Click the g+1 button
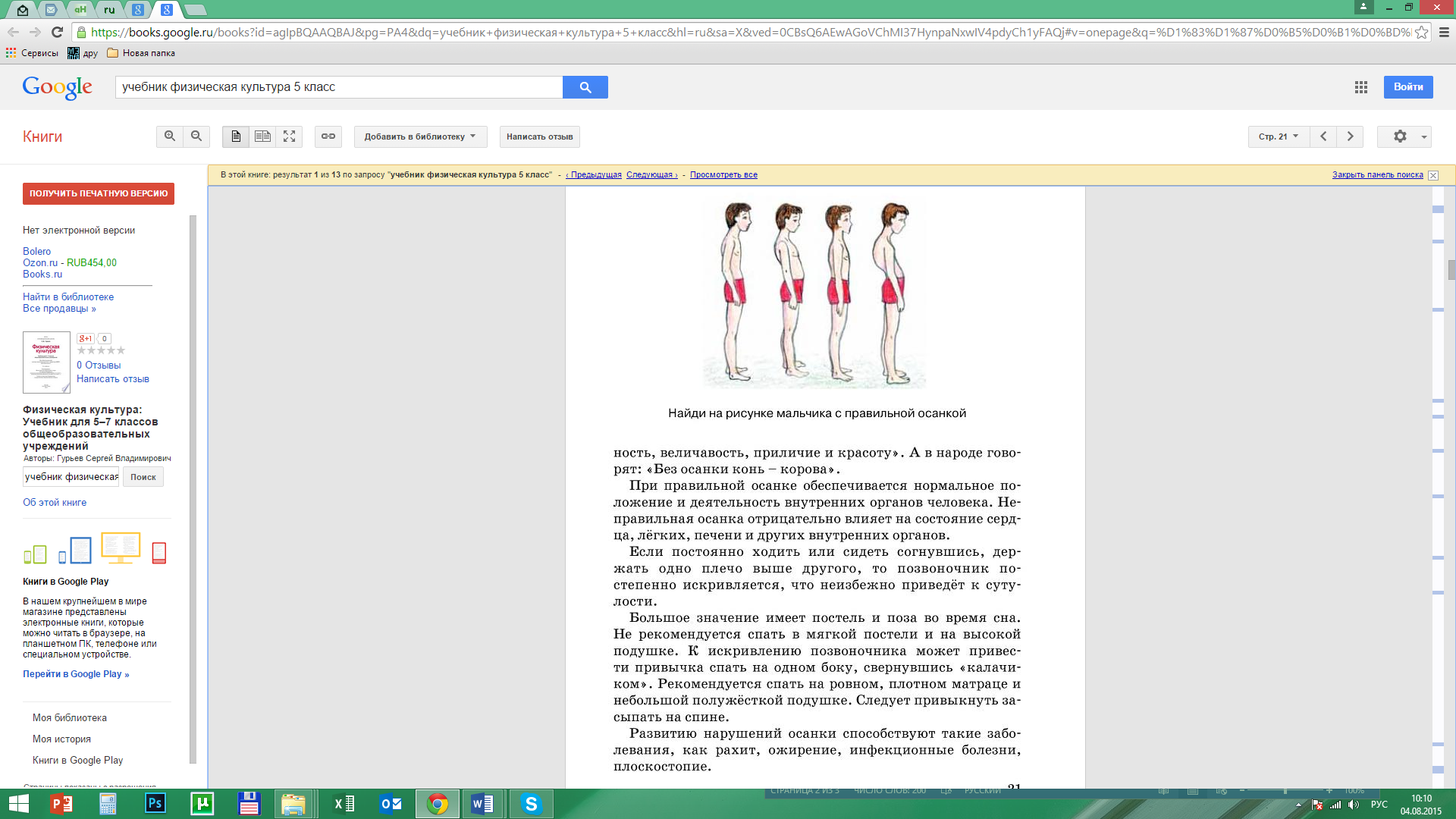 click(x=86, y=339)
